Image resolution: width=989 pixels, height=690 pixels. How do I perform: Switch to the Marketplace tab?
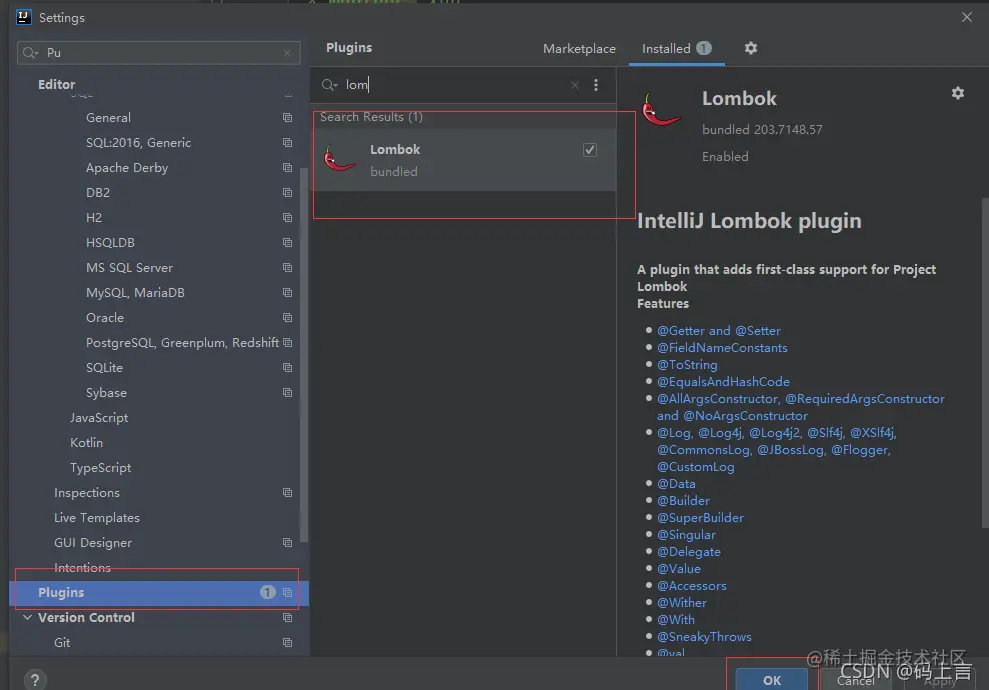579,49
